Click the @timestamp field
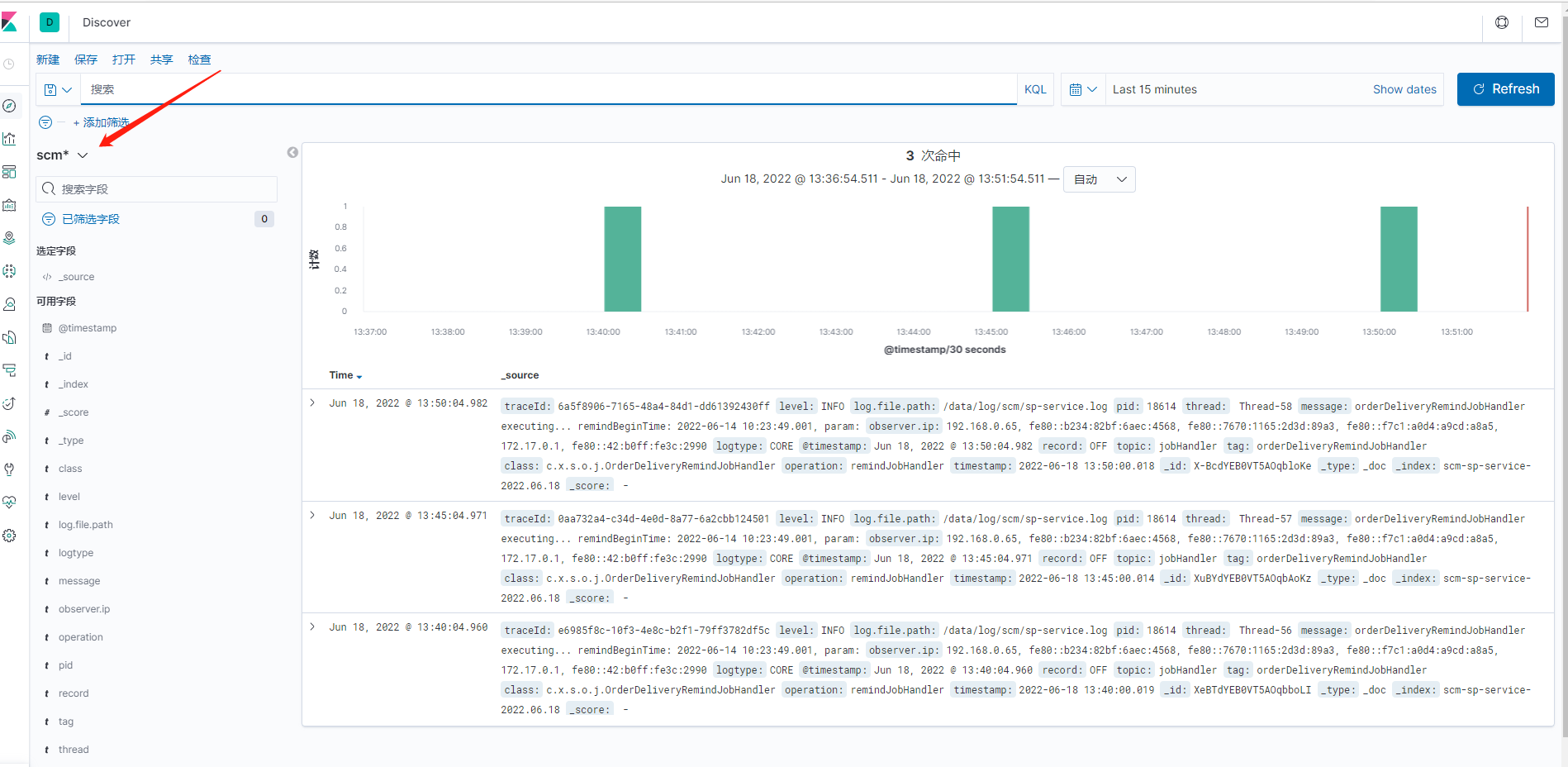 coord(88,328)
